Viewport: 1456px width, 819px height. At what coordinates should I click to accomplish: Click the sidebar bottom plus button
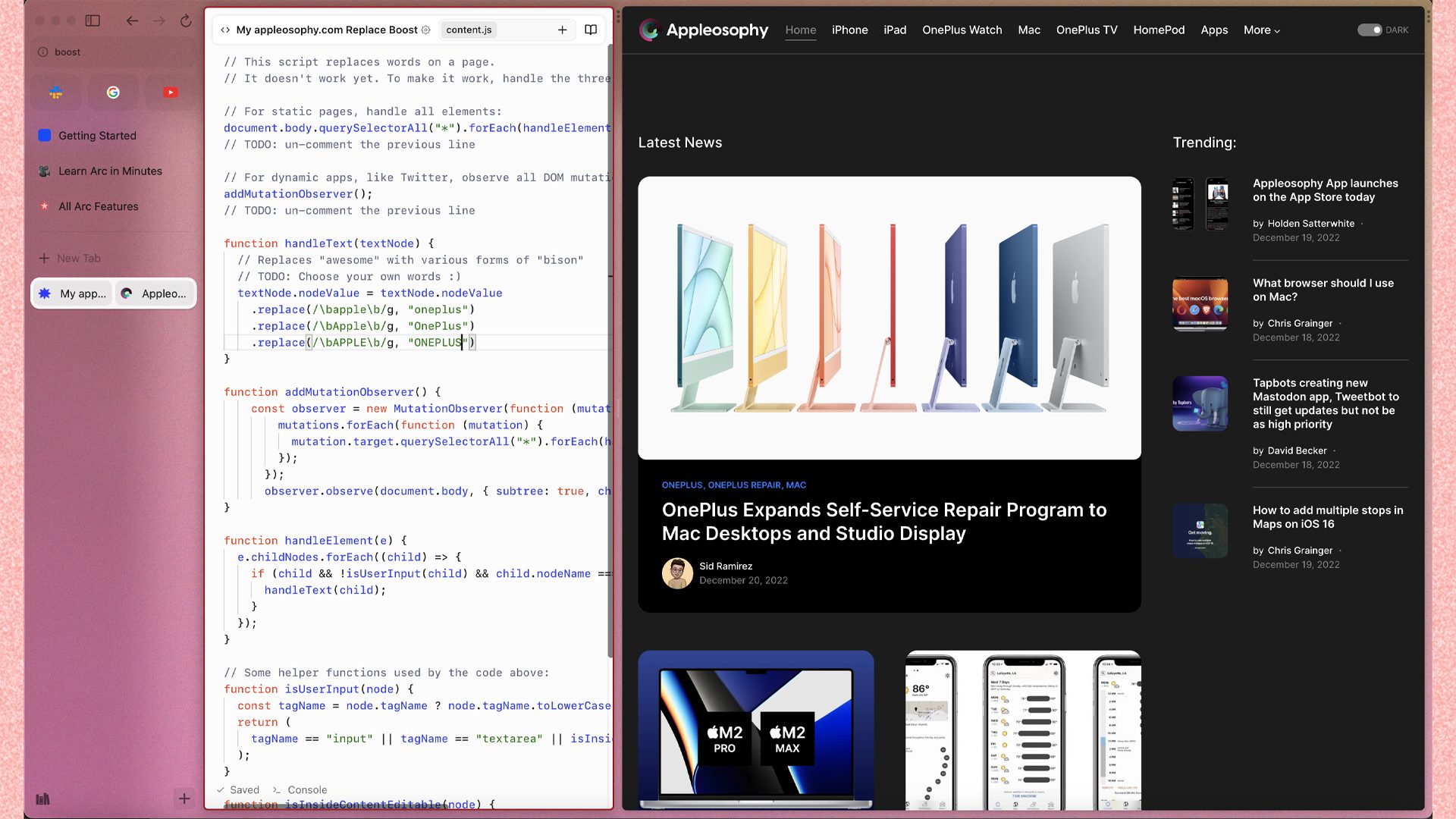[x=184, y=798]
